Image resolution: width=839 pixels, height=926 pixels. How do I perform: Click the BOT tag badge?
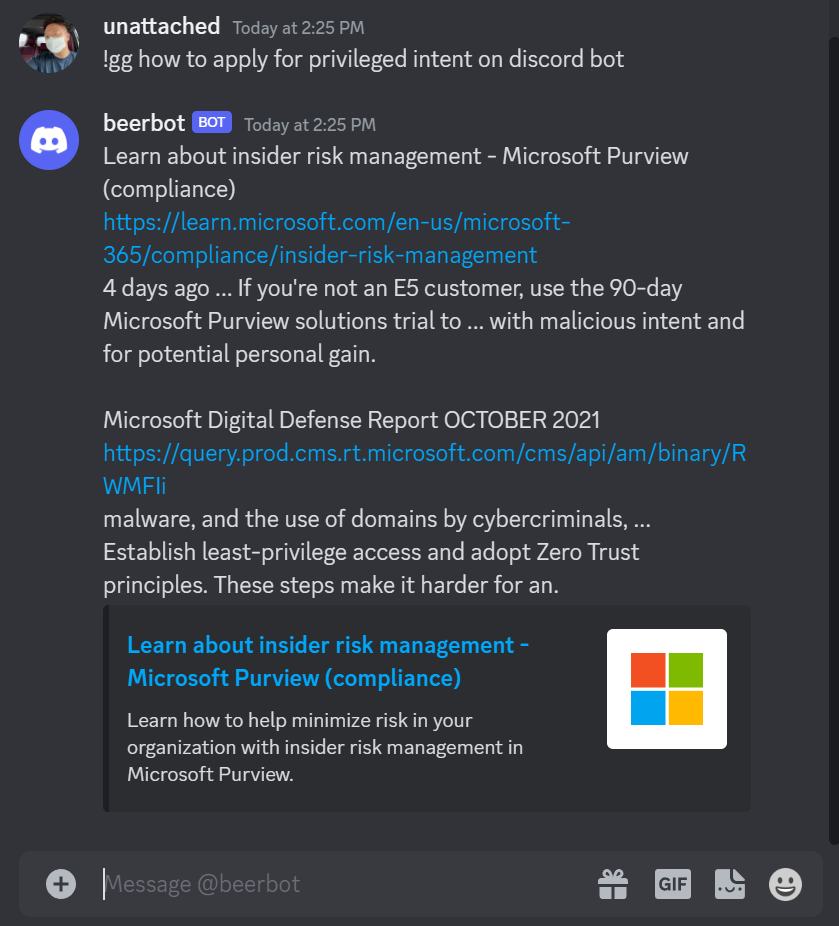[x=211, y=123]
